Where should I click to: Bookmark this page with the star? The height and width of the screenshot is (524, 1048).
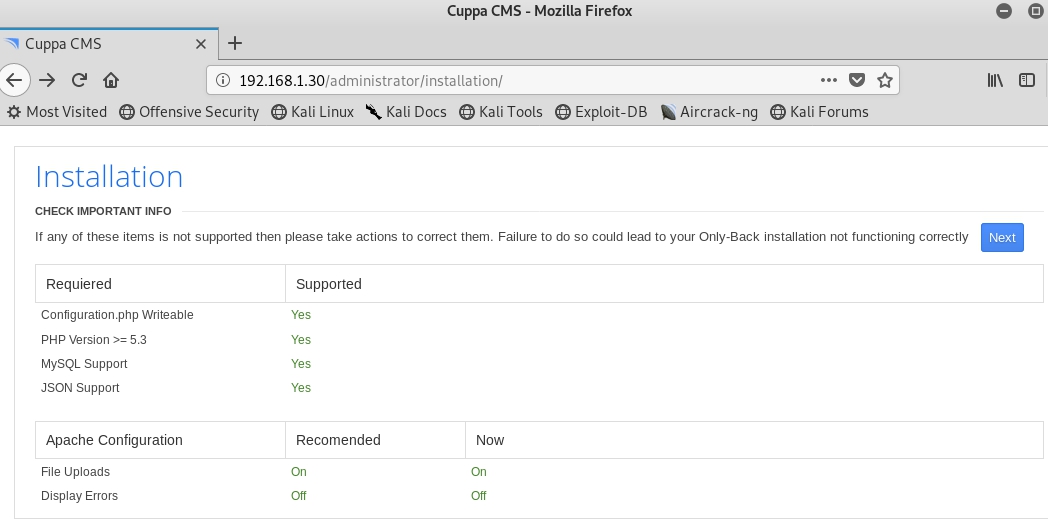[x=885, y=80]
